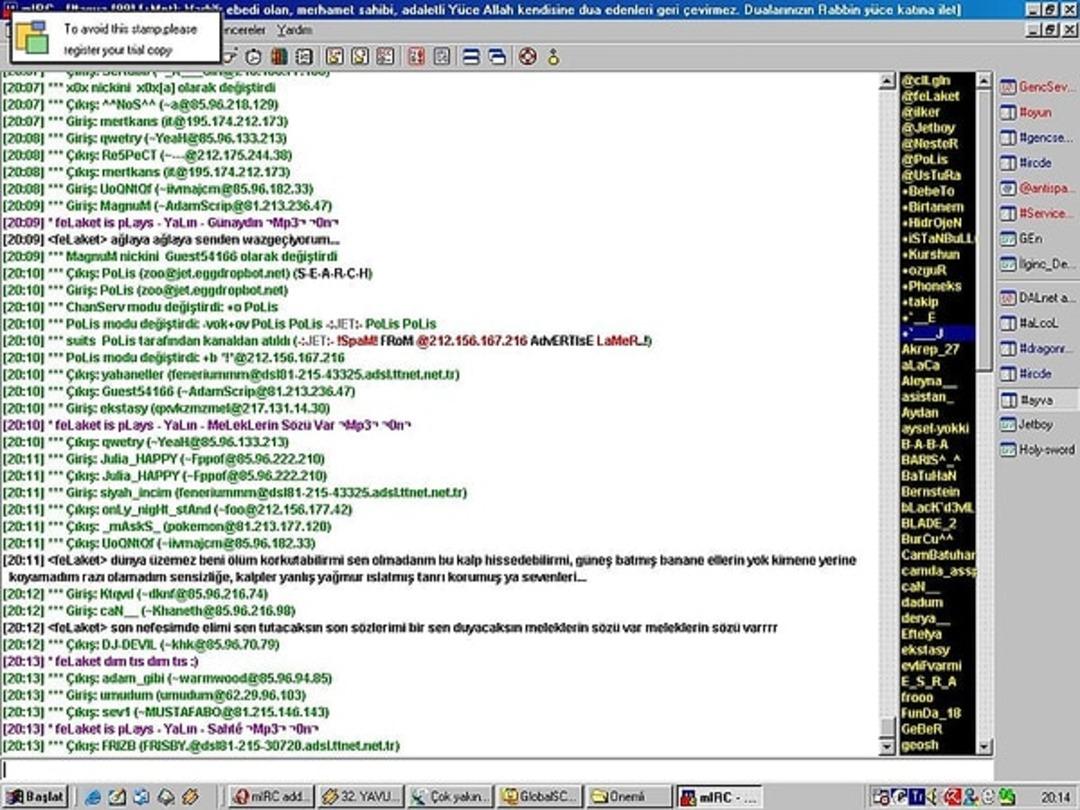This screenshot has width=1080, height=810.
Task: Switch to the #oyun channel window
Action: pyautogui.click(x=1036, y=112)
